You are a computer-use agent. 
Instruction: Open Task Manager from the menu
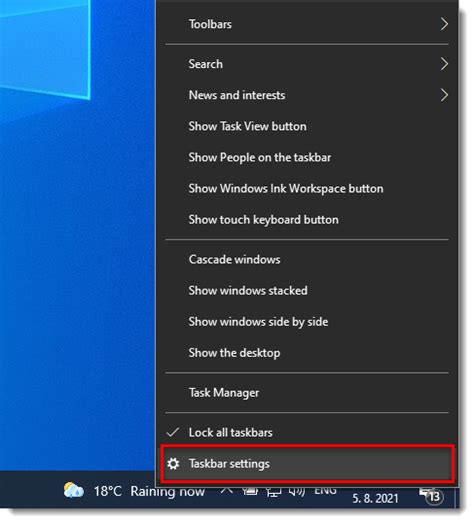(307, 393)
